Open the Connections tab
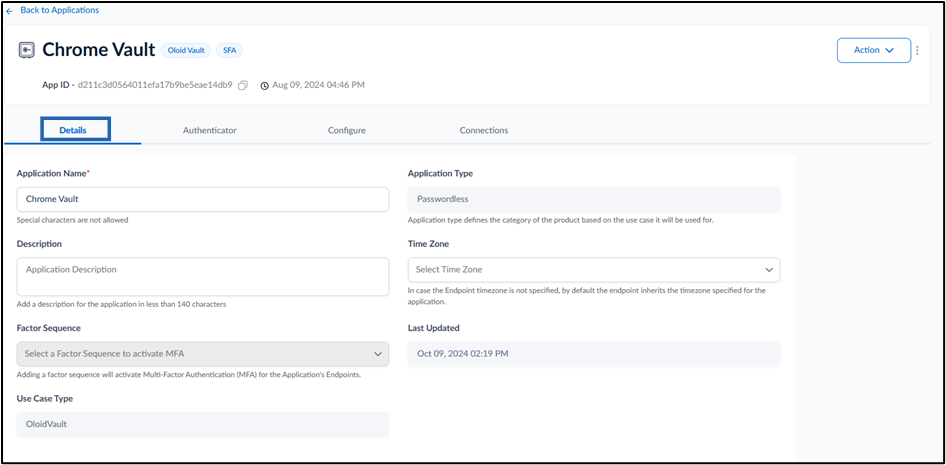This screenshot has width=946, height=465. pos(484,130)
